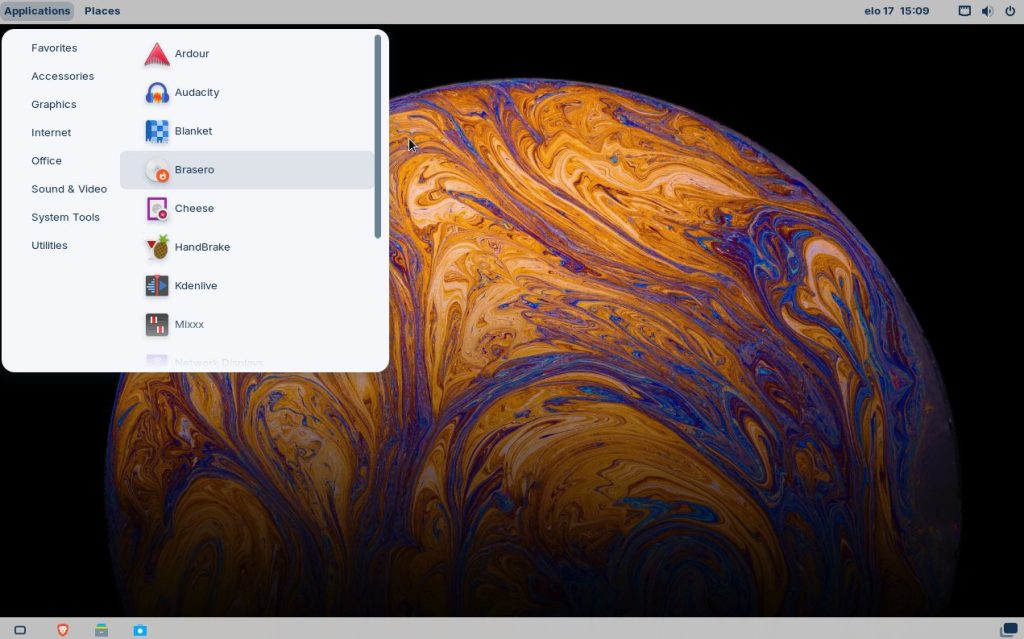Select the Sound & Video category

tap(69, 189)
